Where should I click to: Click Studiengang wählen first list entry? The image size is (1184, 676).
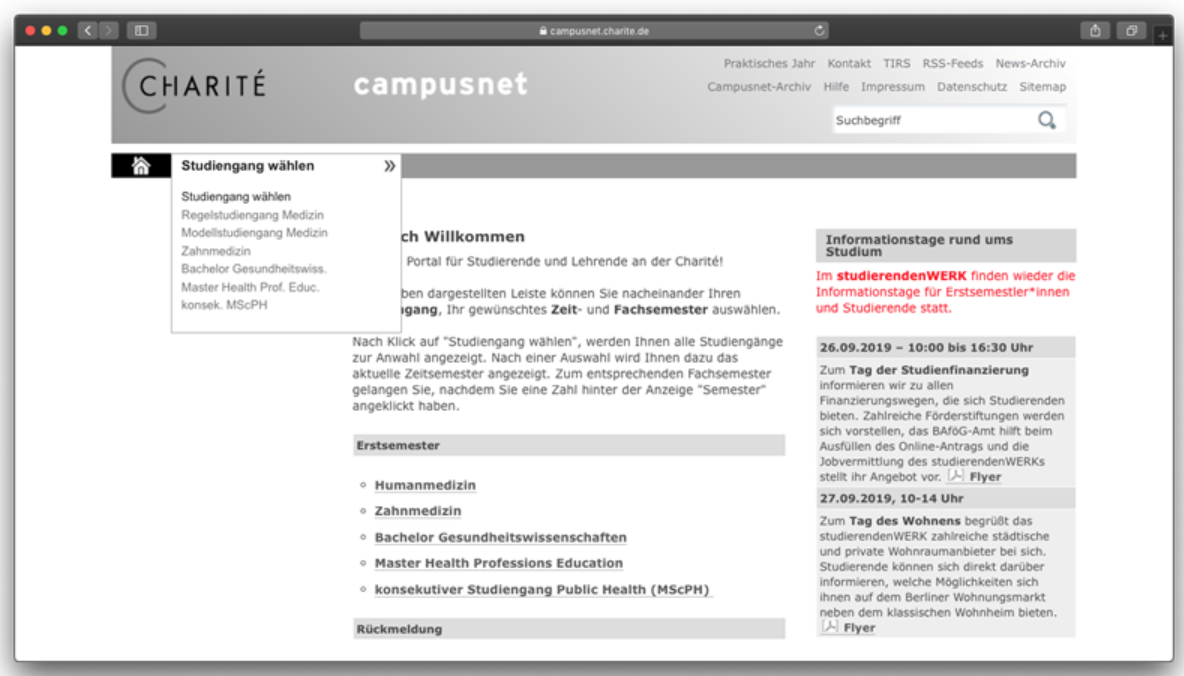point(236,196)
